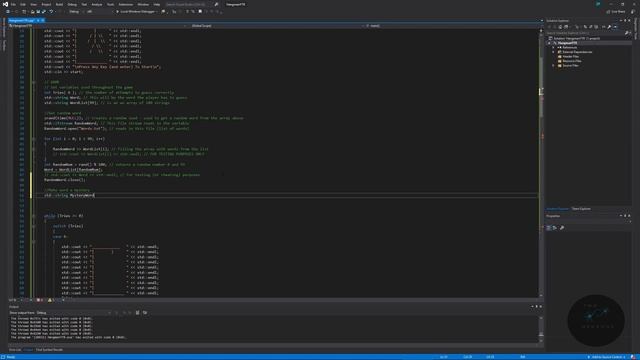Open the Test menu
The width and height of the screenshot is (640, 360).
click(84, 4)
